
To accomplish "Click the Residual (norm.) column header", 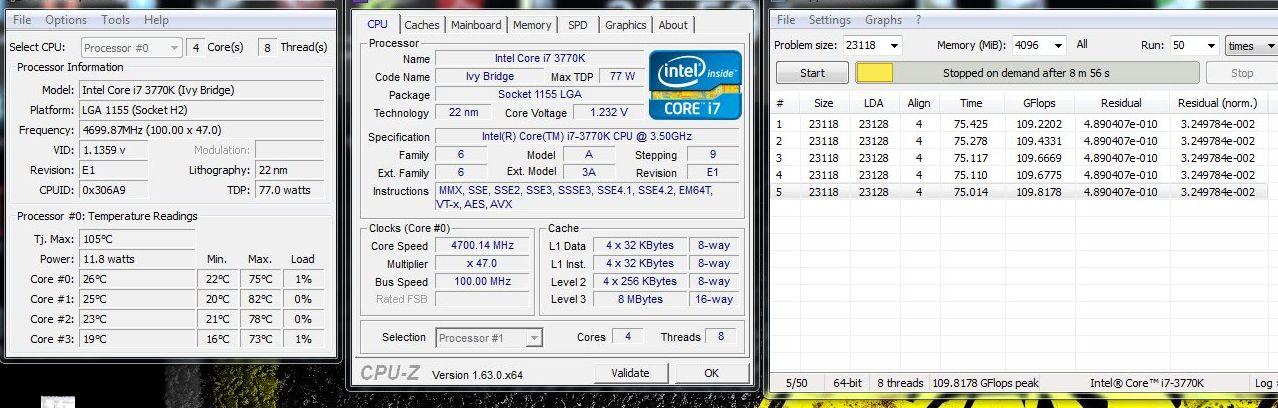I will tap(1217, 103).
